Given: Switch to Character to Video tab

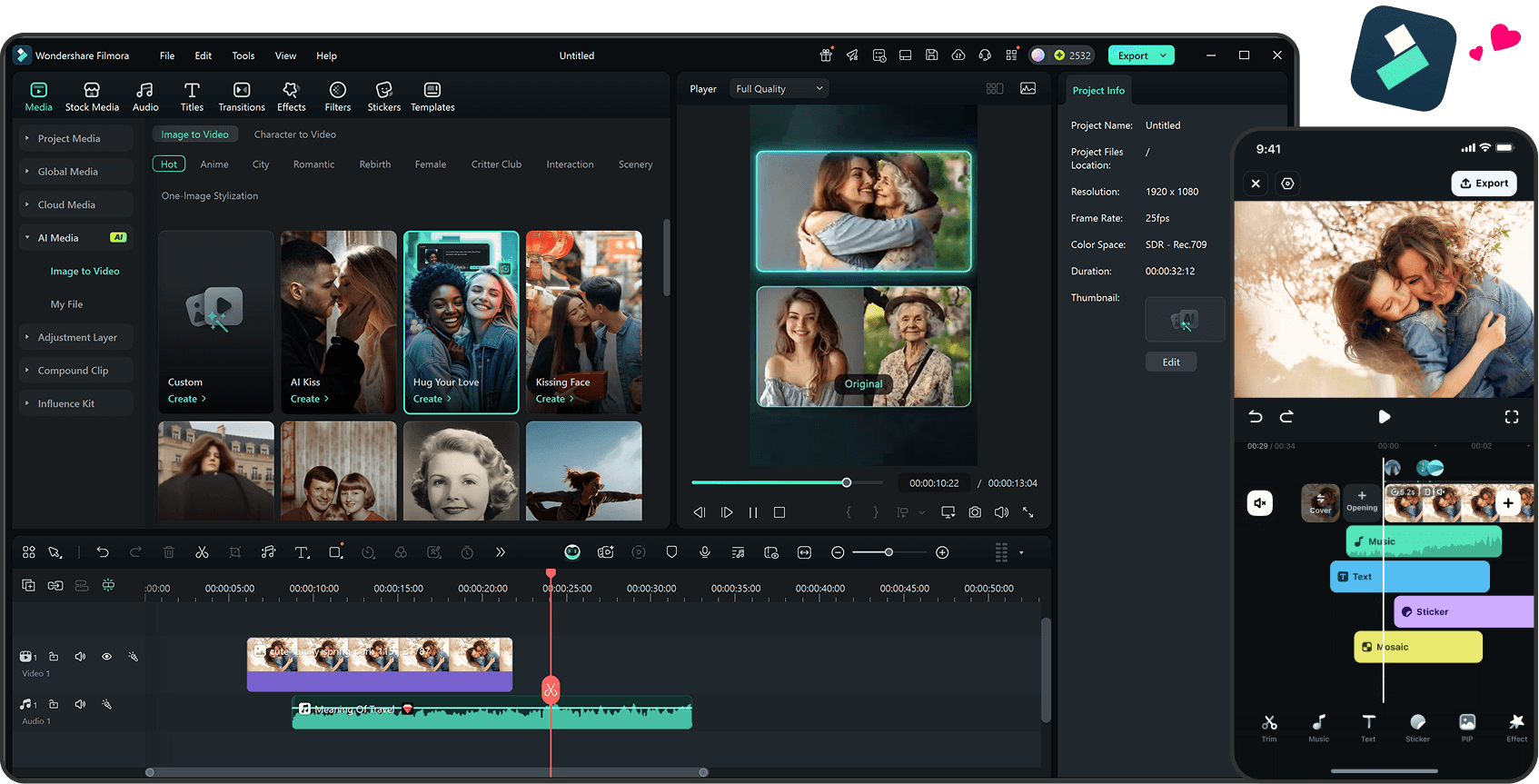Looking at the screenshot, I should click(294, 134).
